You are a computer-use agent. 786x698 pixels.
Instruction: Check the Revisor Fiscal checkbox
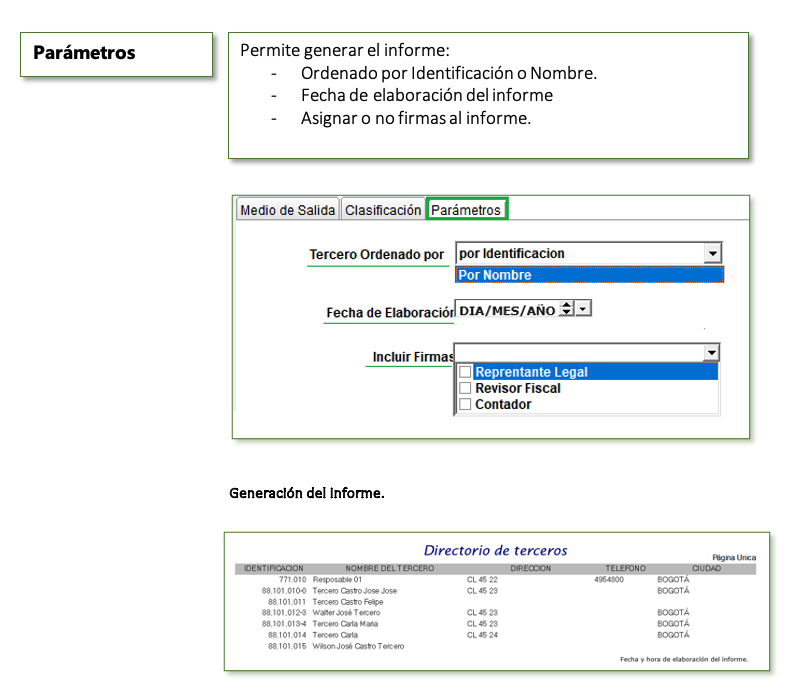point(465,388)
